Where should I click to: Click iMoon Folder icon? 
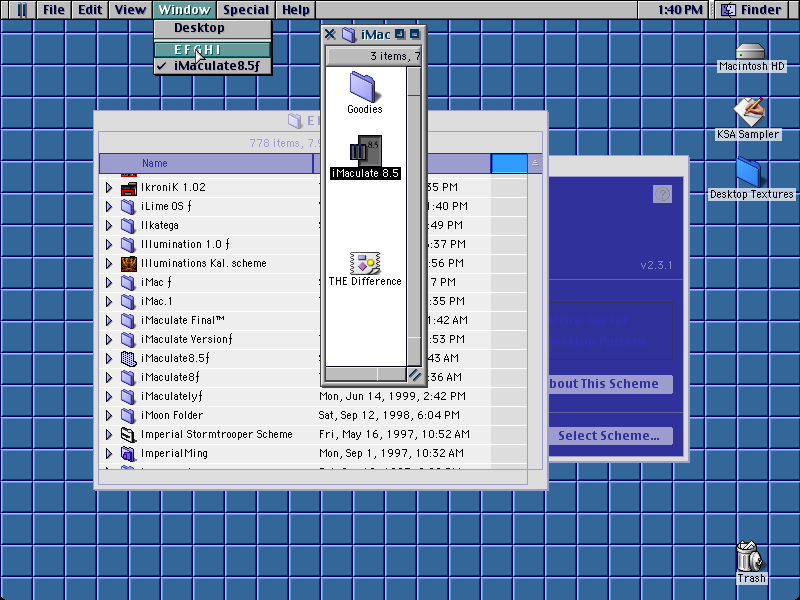coord(129,415)
